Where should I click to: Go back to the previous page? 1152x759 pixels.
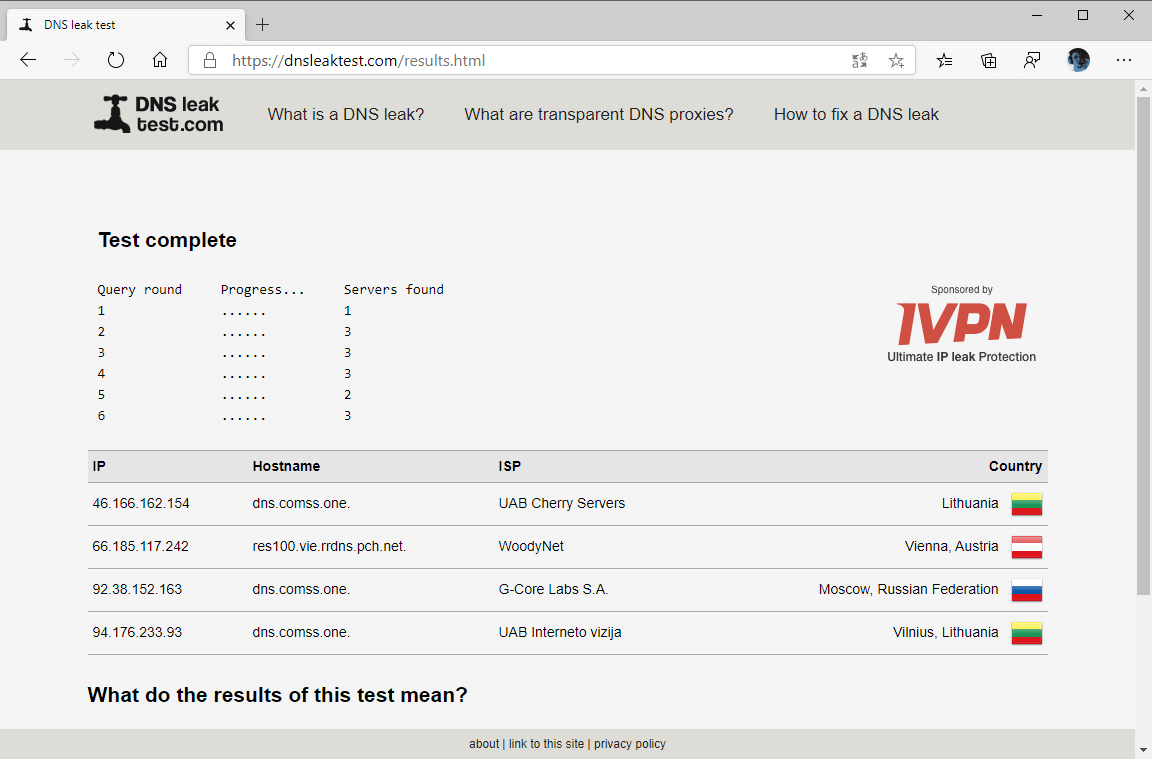click(28, 60)
